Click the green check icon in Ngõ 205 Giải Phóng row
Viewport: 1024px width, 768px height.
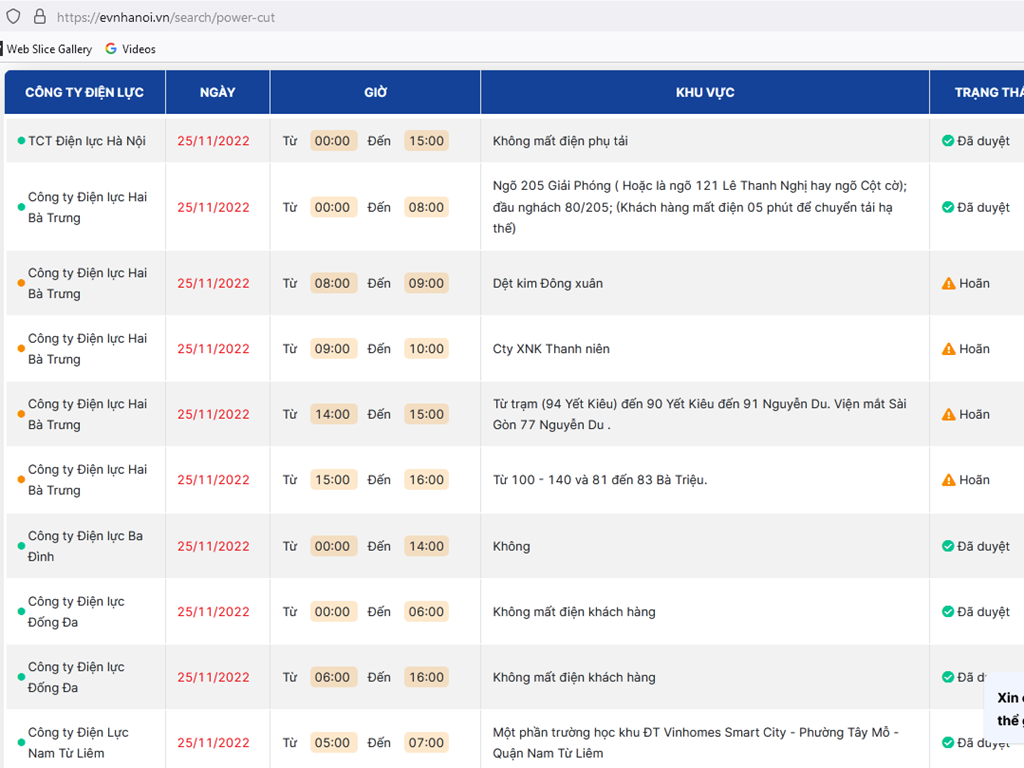[x=948, y=207]
